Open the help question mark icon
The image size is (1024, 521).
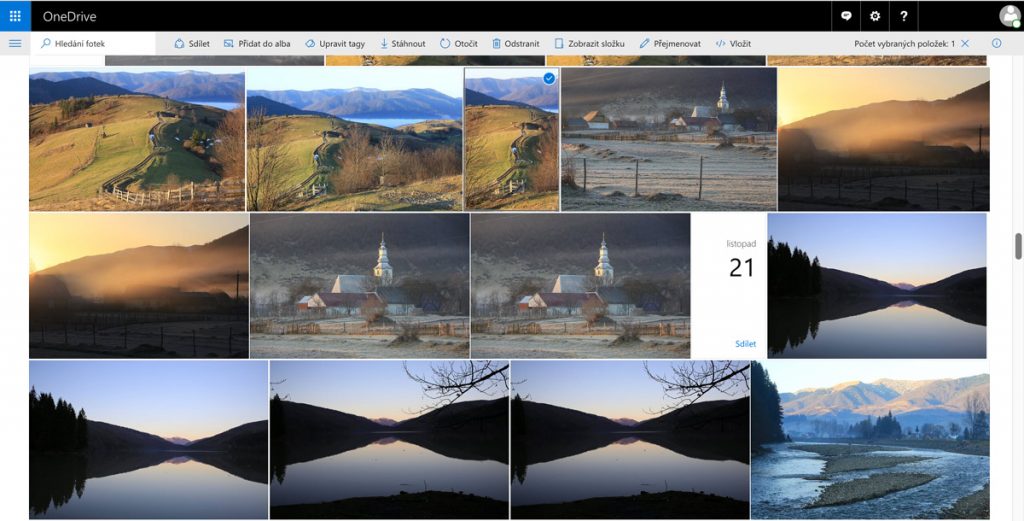pos(904,16)
